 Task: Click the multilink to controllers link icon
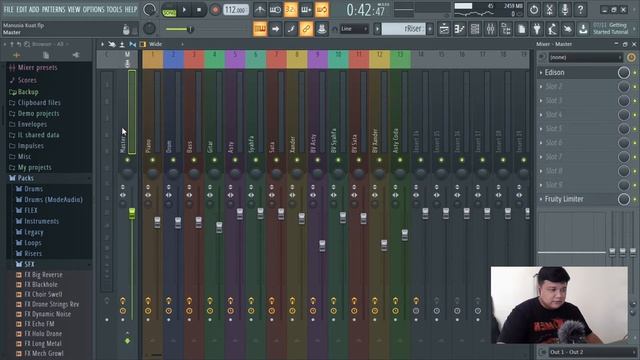coord(306,29)
